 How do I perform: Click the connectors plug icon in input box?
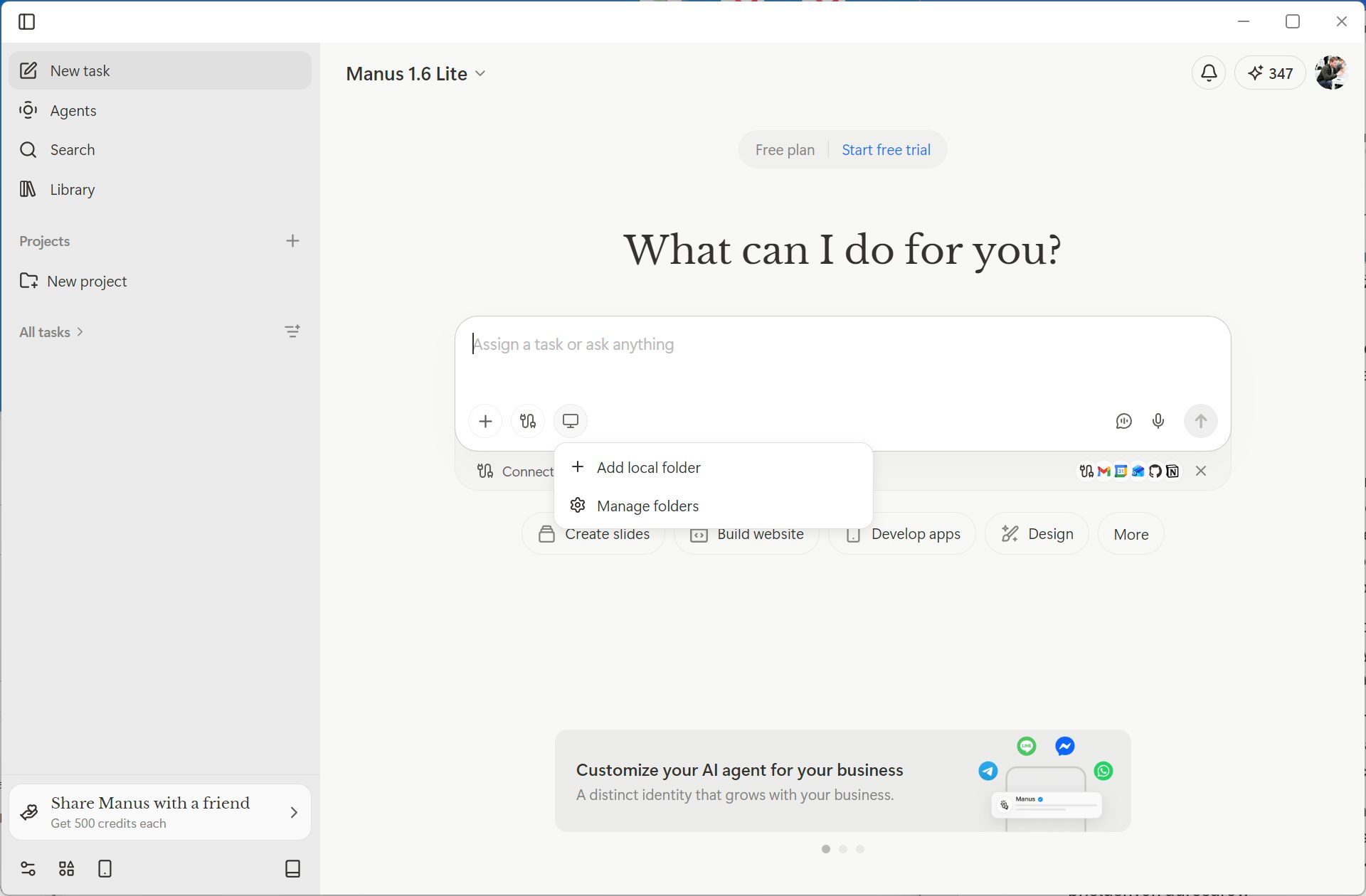[527, 421]
